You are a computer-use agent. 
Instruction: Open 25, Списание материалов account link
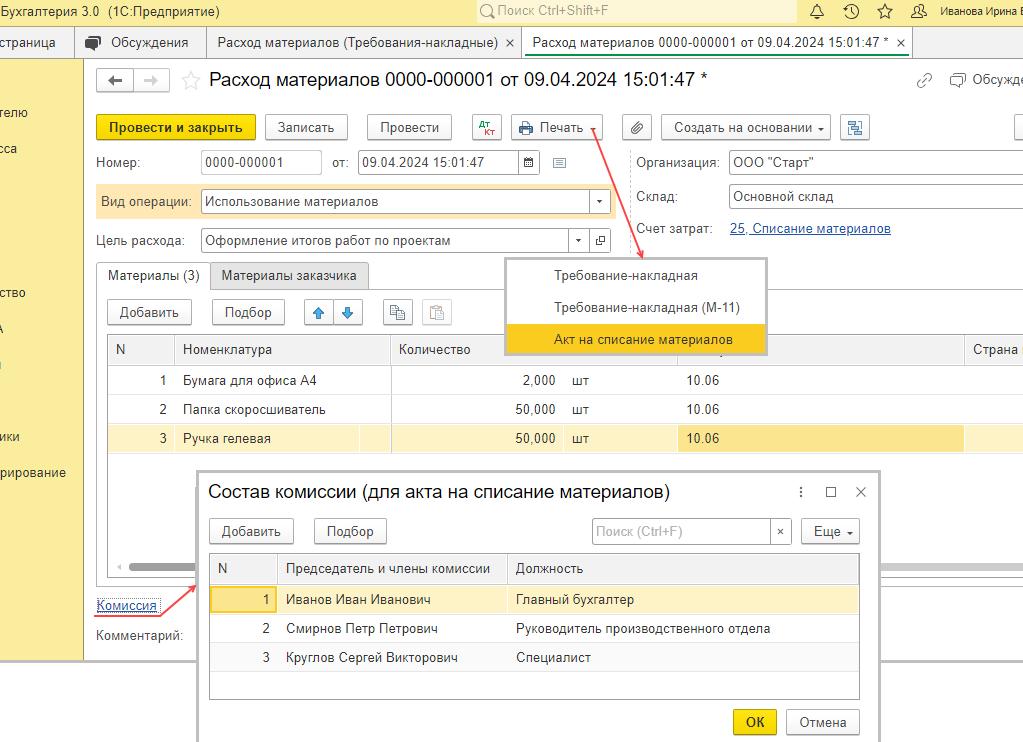coord(810,228)
